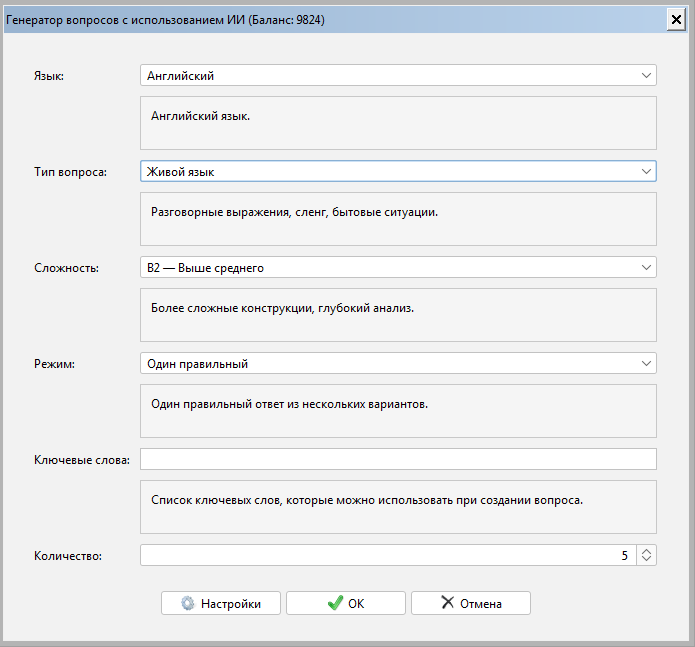Screen dimensions: 695x647
Task: Click the 'Язык:' label
Action: [49, 76]
